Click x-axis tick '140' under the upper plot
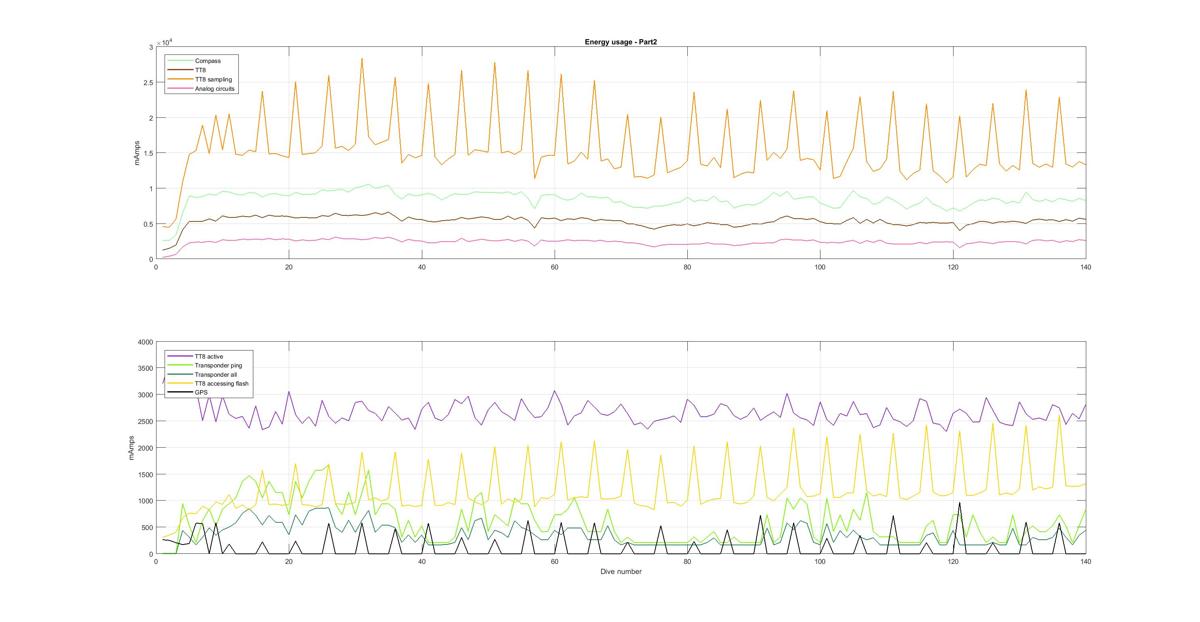This screenshot has height=622, width=1200. tap(1085, 267)
